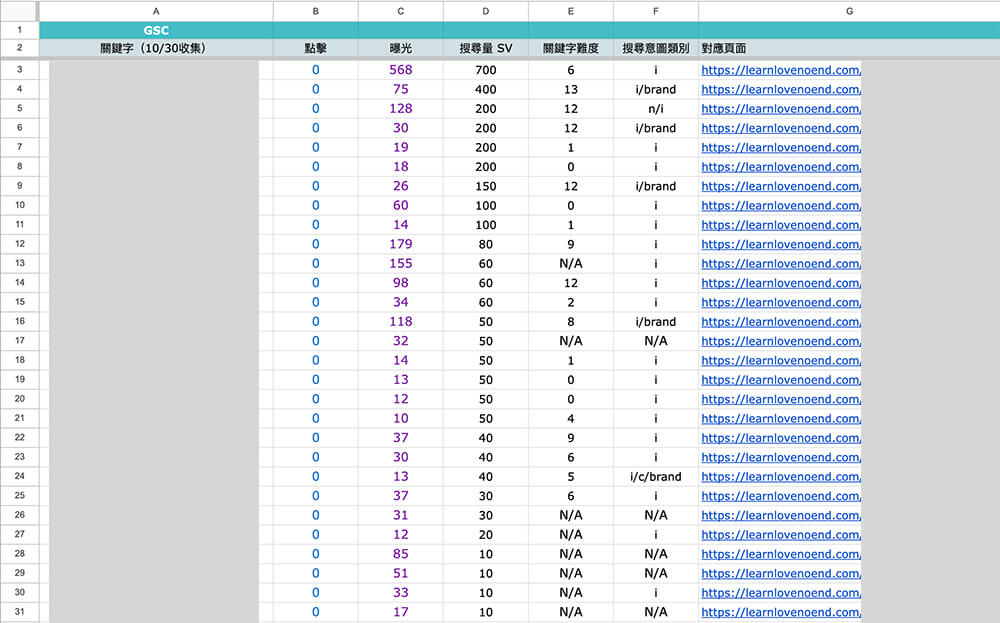Select the impressions cell showing 98

(x=401, y=282)
